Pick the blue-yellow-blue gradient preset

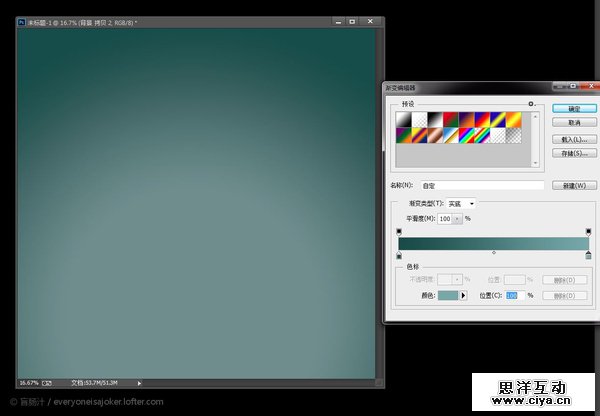tap(497, 119)
